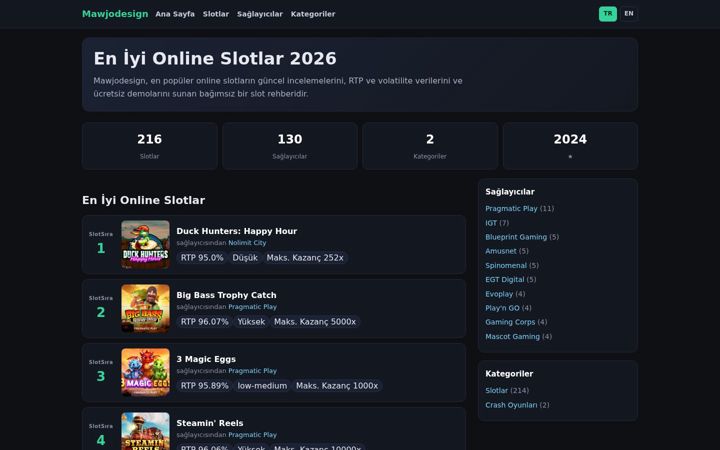The image size is (720, 450).
Task: Visit Pragmatic Play link under Steamin' Reels
Action: coord(253,434)
